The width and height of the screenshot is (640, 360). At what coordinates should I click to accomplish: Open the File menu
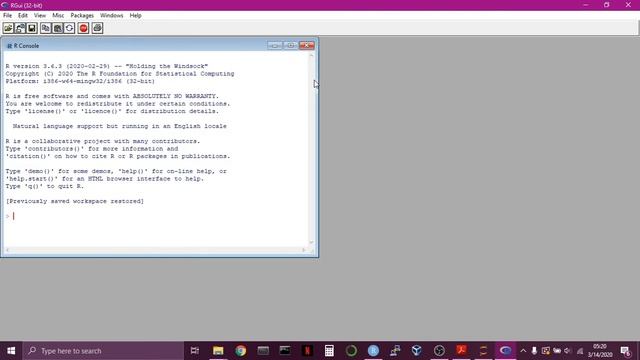click(7, 16)
